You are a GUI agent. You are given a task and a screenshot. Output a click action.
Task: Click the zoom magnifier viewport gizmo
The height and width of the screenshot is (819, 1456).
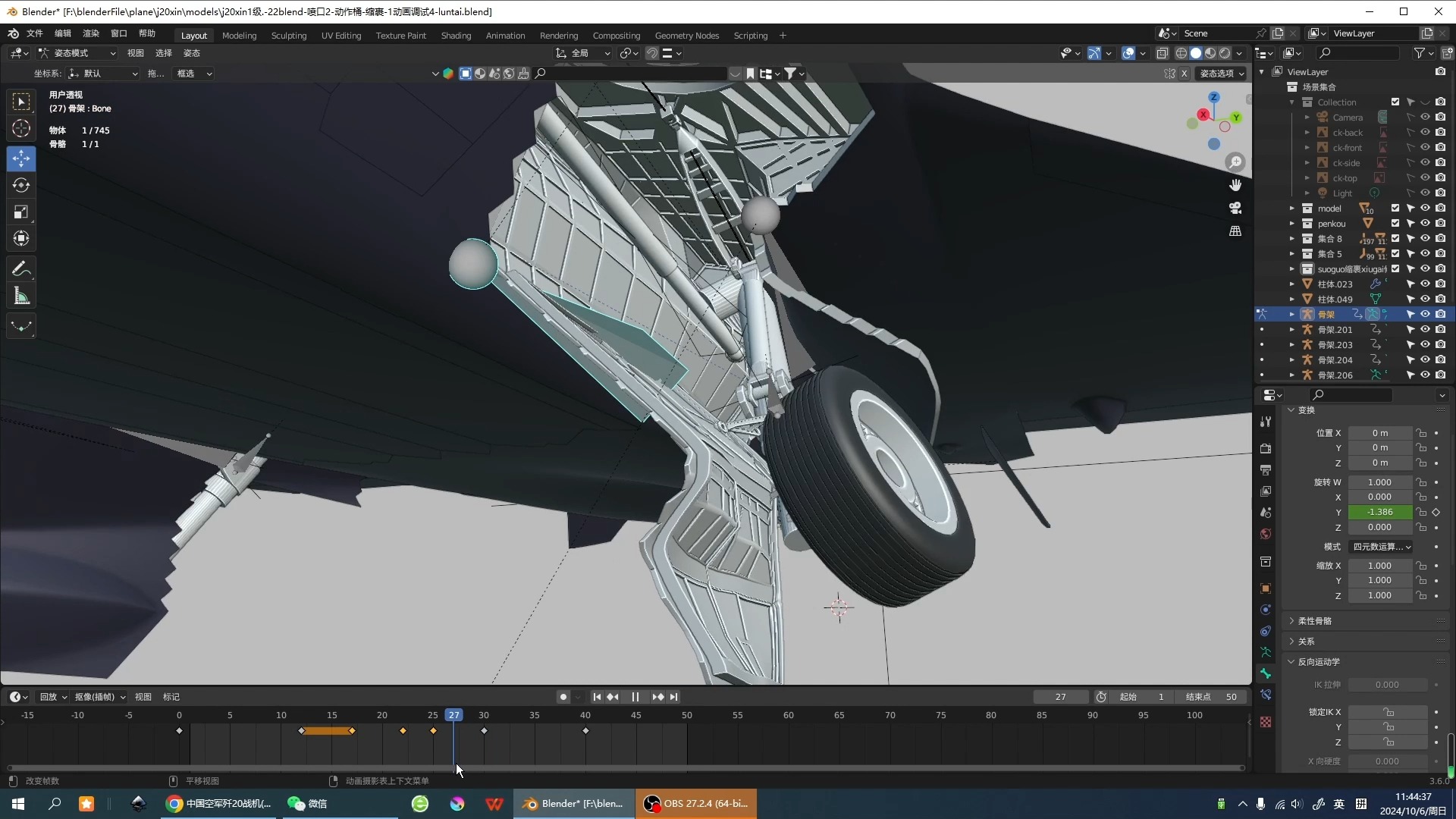(x=1235, y=162)
